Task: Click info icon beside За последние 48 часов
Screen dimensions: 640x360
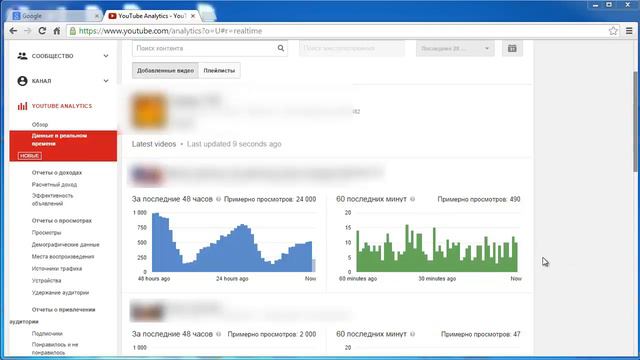Action: pyautogui.click(x=218, y=199)
